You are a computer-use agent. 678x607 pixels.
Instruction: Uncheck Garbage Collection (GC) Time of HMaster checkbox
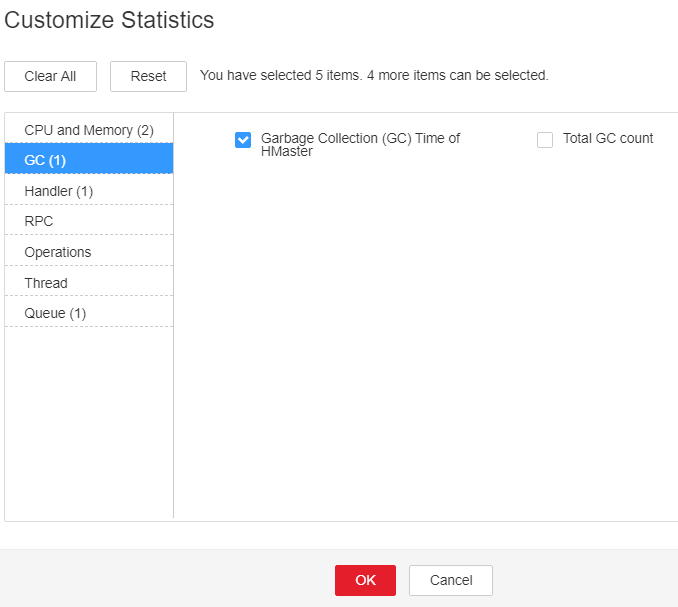(x=243, y=140)
